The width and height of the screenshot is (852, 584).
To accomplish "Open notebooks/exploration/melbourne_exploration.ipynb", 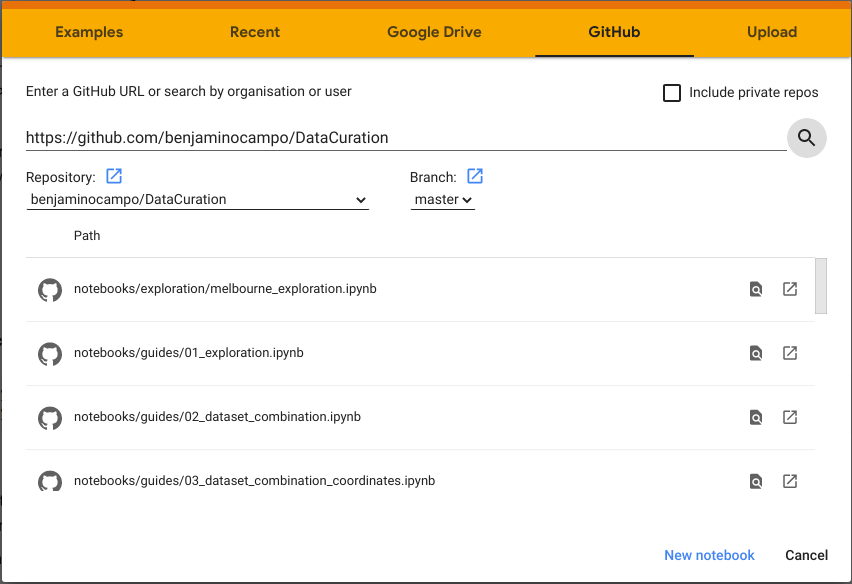I will pyautogui.click(x=225, y=289).
